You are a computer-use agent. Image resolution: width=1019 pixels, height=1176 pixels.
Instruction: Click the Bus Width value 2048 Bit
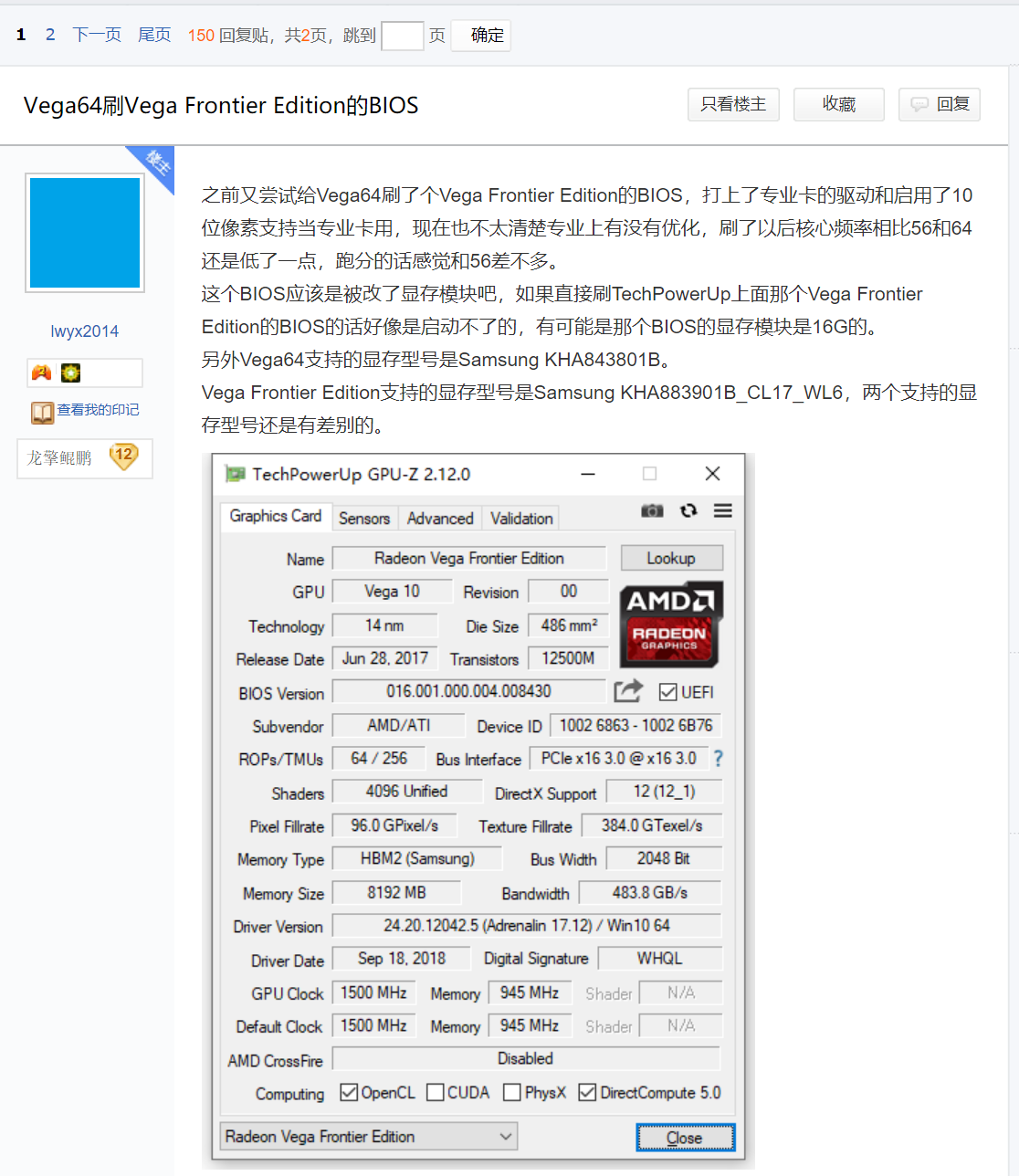click(663, 858)
